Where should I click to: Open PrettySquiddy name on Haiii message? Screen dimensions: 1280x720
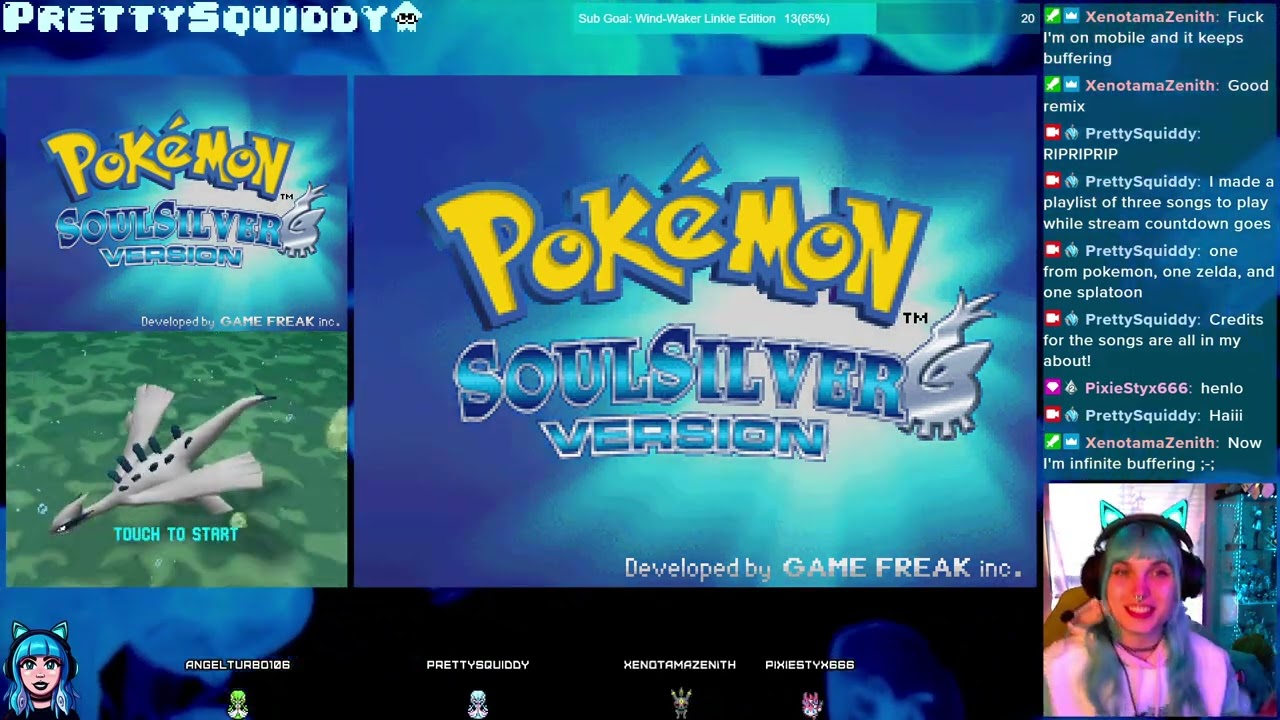tap(1141, 415)
